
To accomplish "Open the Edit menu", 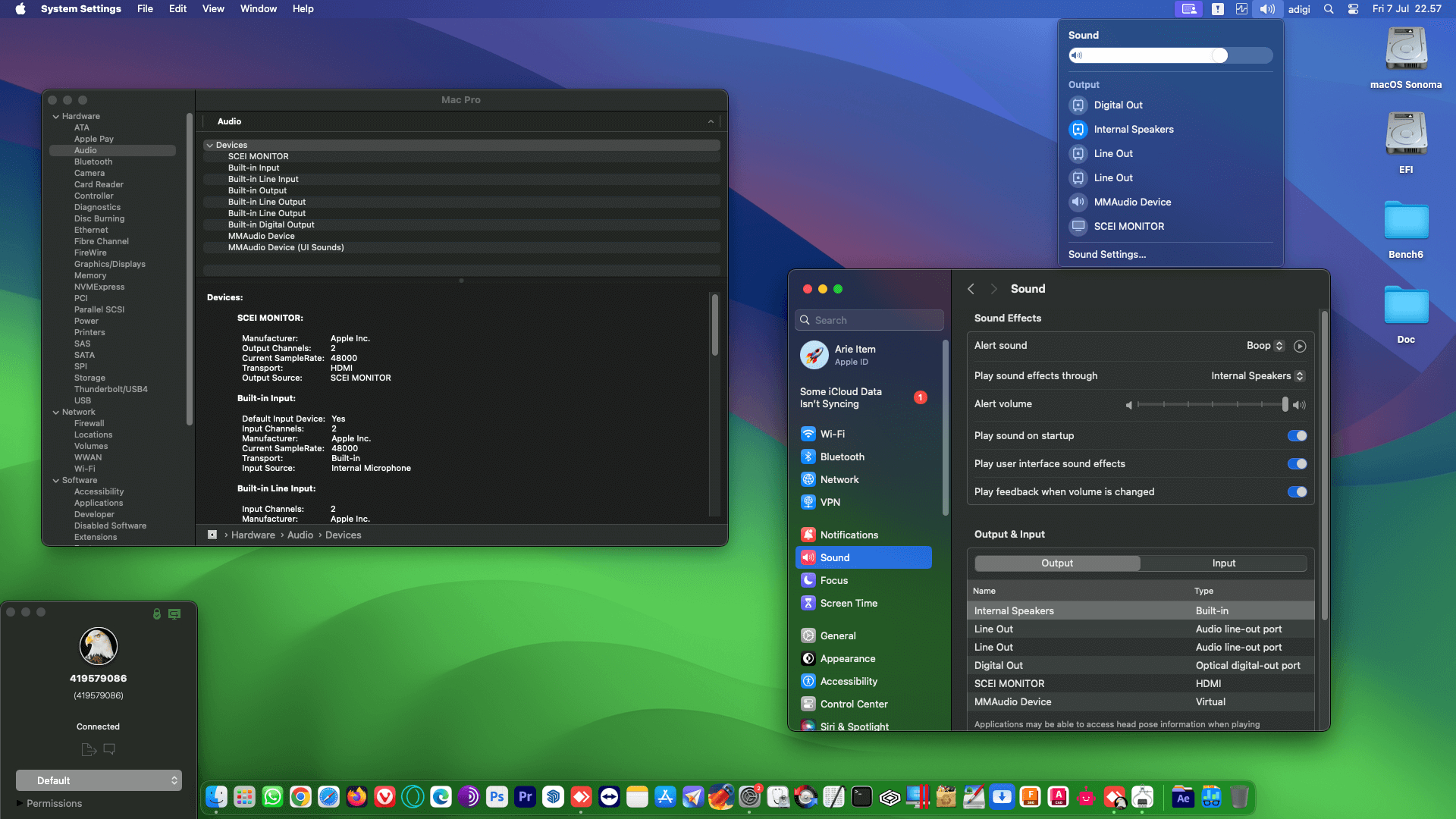I will [177, 9].
